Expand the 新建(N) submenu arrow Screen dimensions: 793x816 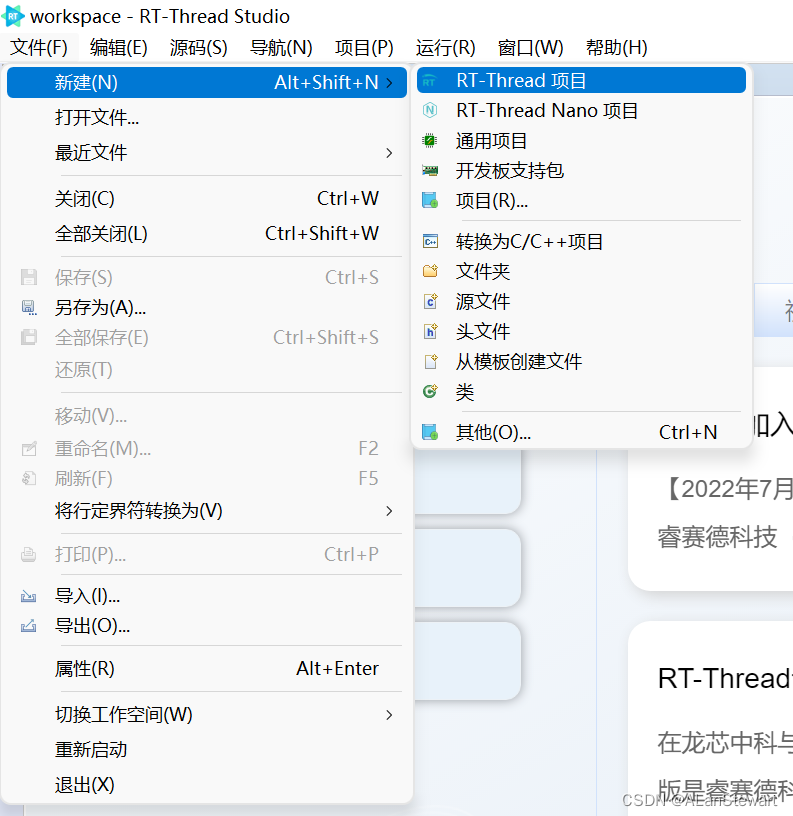(x=389, y=82)
